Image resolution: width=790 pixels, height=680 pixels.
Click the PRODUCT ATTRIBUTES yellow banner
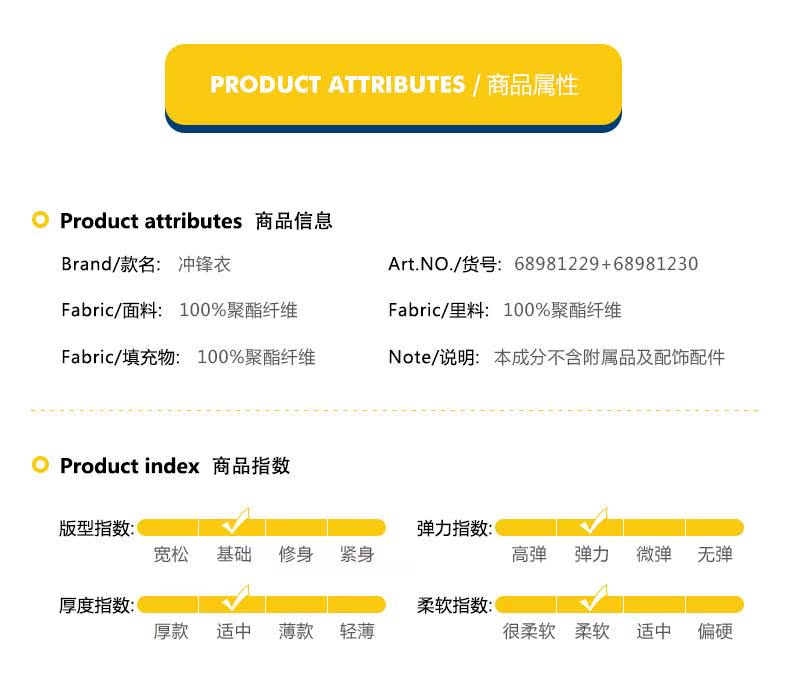(x=393, y=88)
